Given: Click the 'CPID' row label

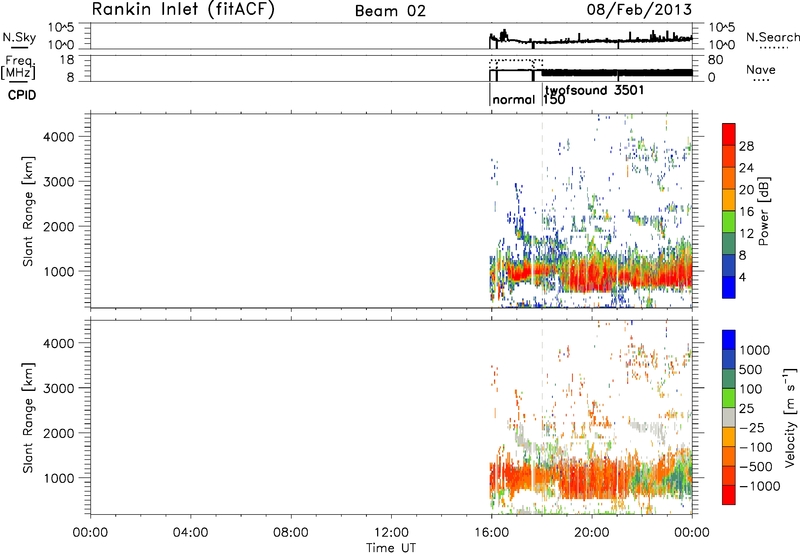Looking at the screenshot, I should coord(22,95).
